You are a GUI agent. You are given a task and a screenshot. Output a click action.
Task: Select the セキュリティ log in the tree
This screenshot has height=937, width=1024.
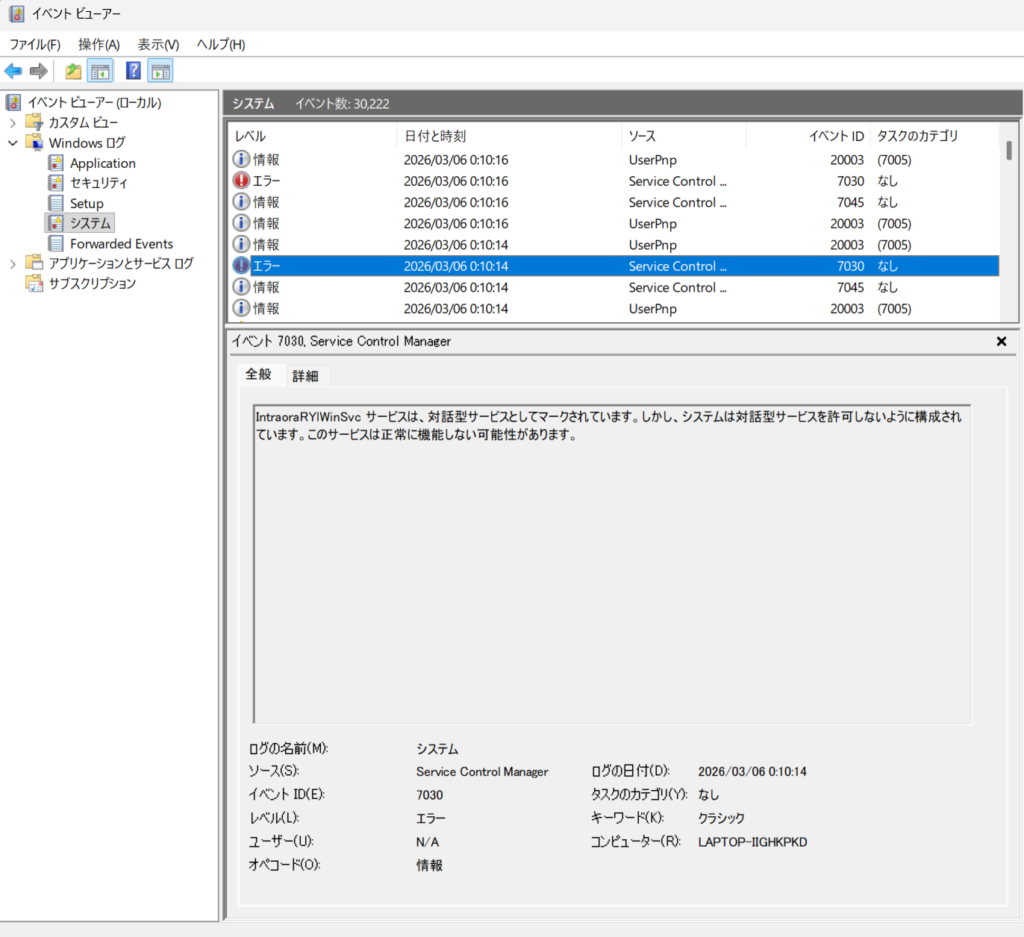point(98,183)
